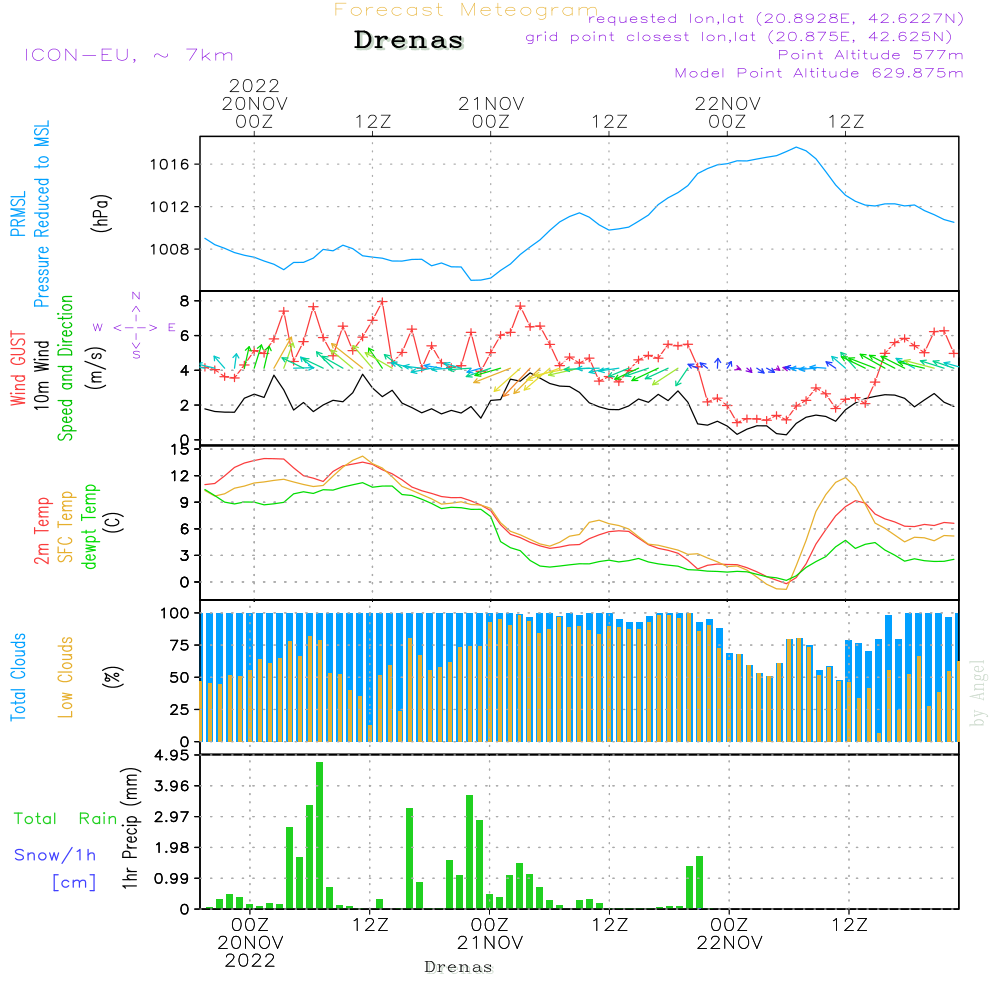
Task: Click the bottom '00Z 21NOV' axis label
Action: (x=490, y=934)
